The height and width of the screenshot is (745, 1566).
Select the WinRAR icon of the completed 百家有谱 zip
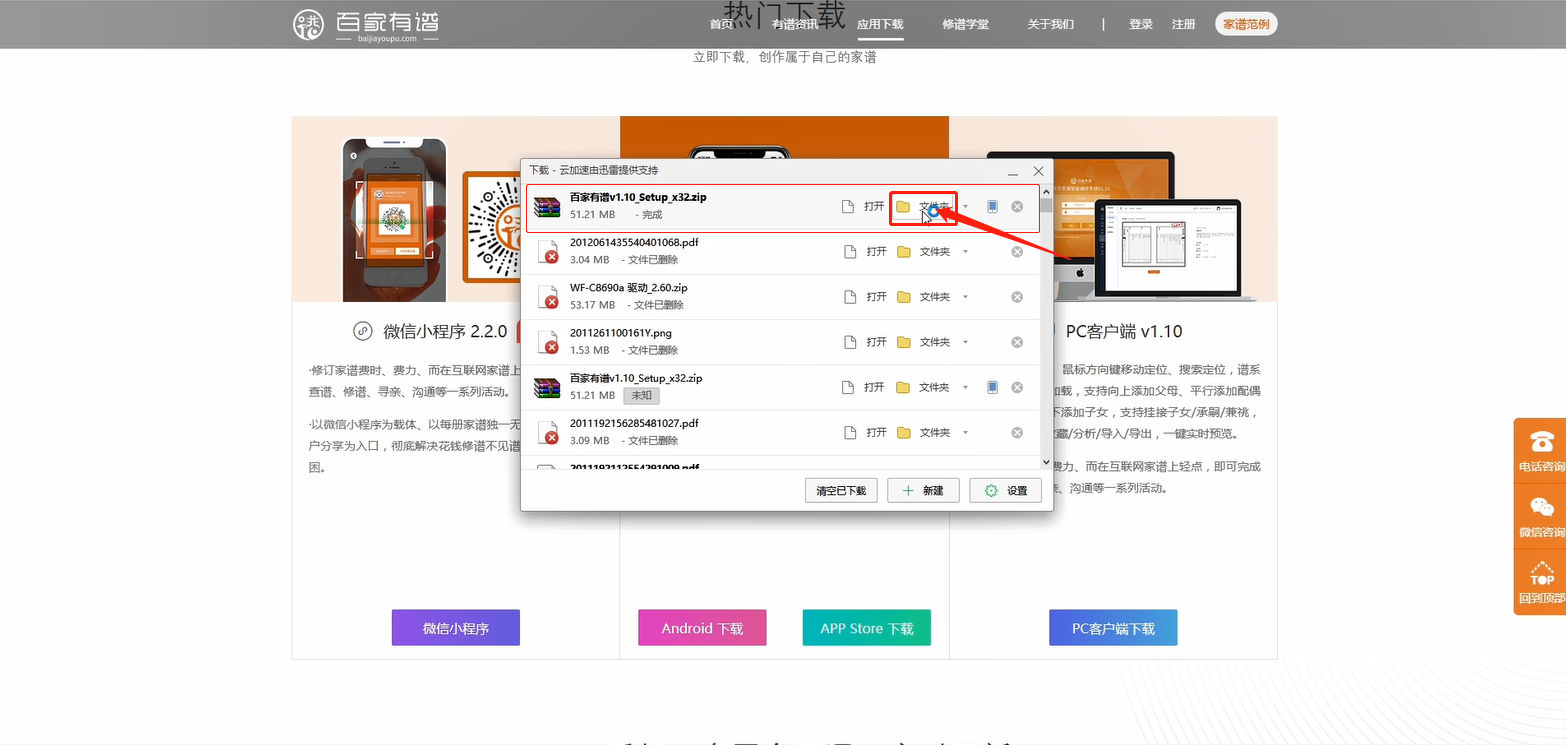pyautogui.click(x=547, y=207)
